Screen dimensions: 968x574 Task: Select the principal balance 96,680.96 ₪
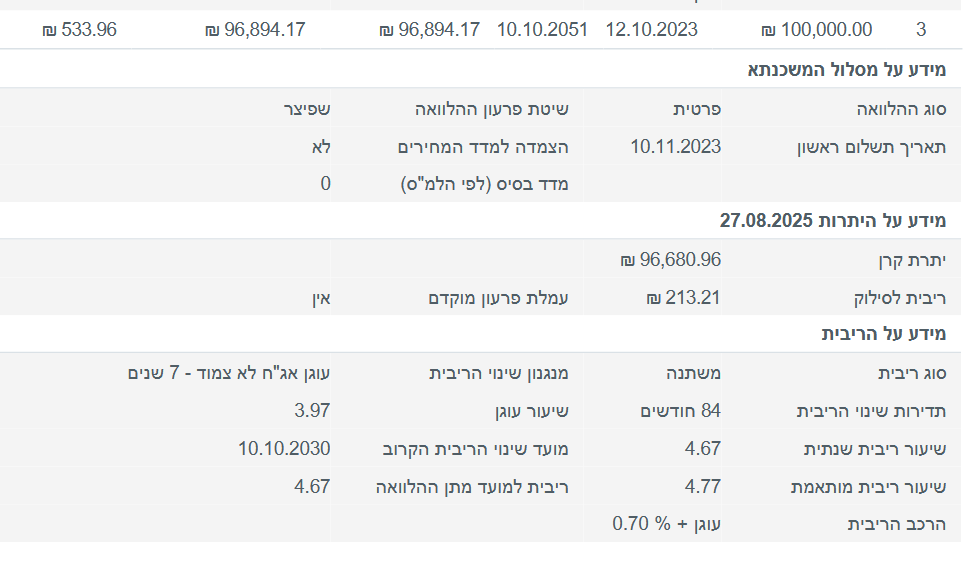pos(670,260)
